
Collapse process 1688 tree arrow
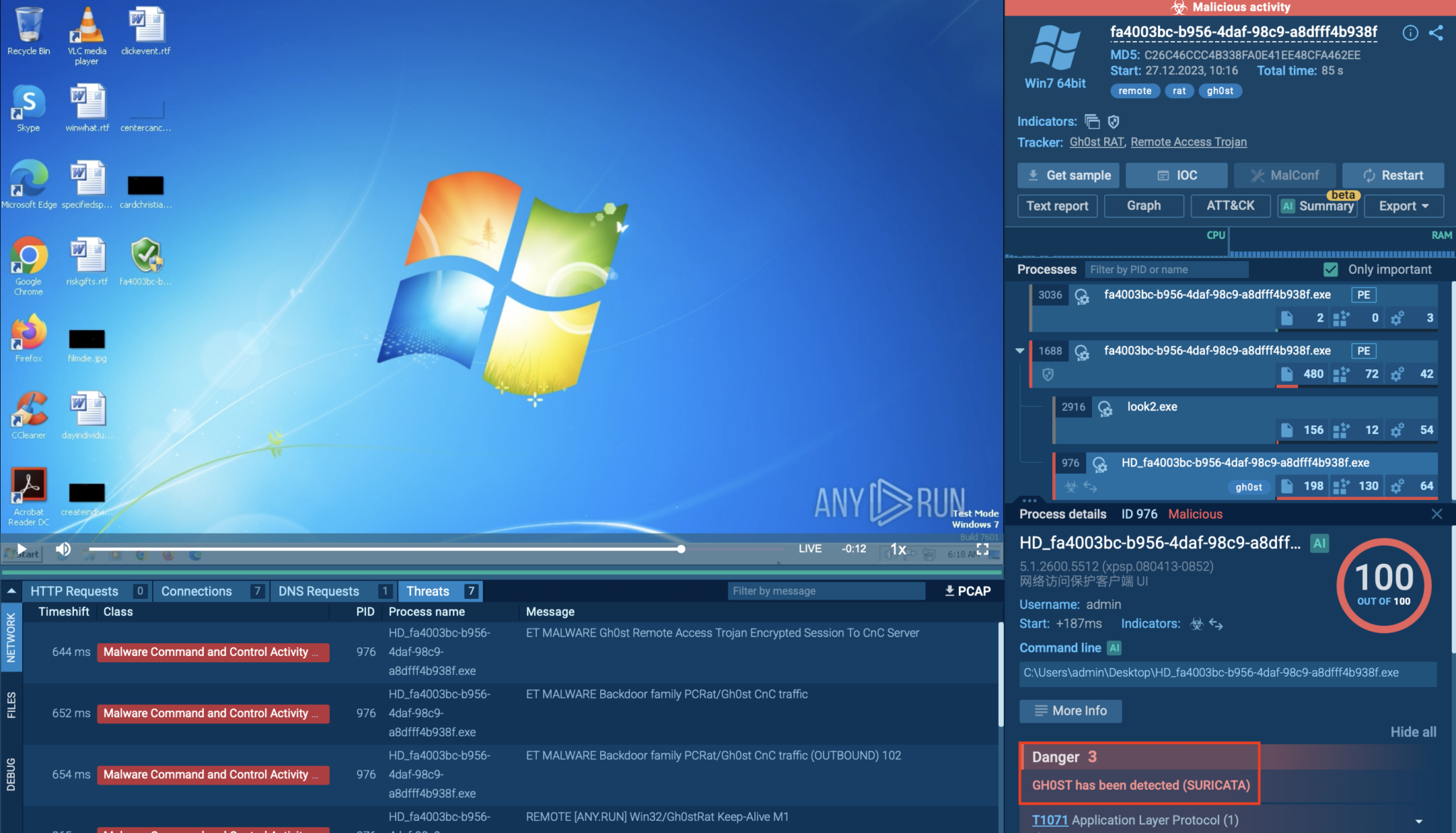point(1019,351)
